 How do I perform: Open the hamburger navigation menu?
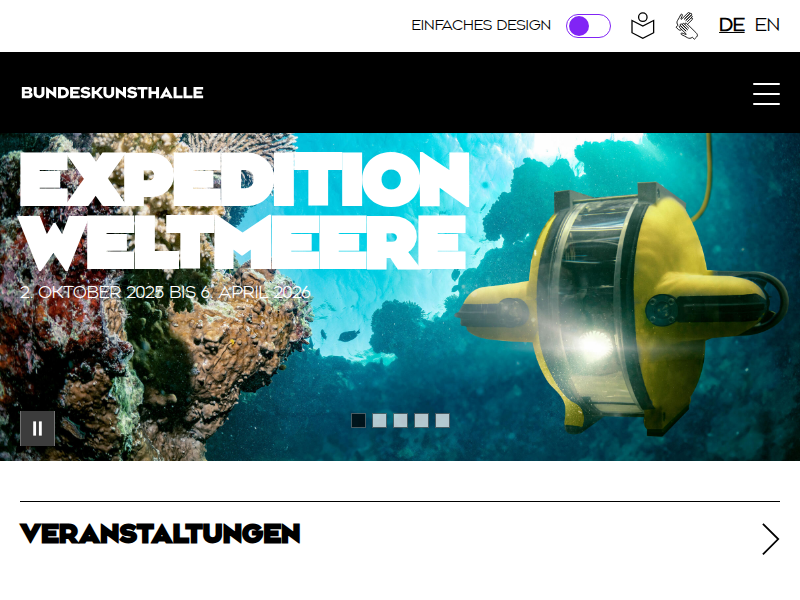point(766,94)
